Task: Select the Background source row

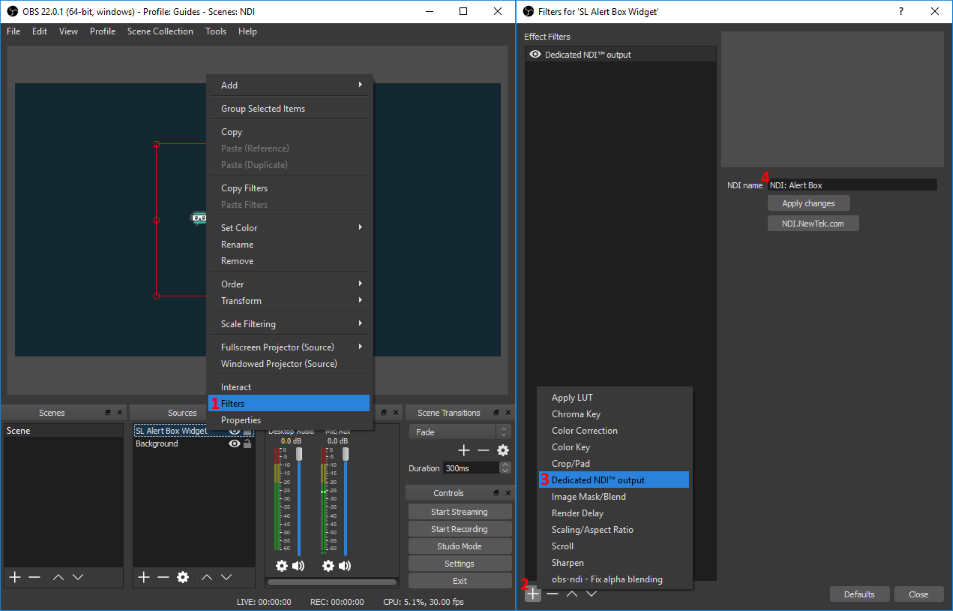Action: [194, 444]
